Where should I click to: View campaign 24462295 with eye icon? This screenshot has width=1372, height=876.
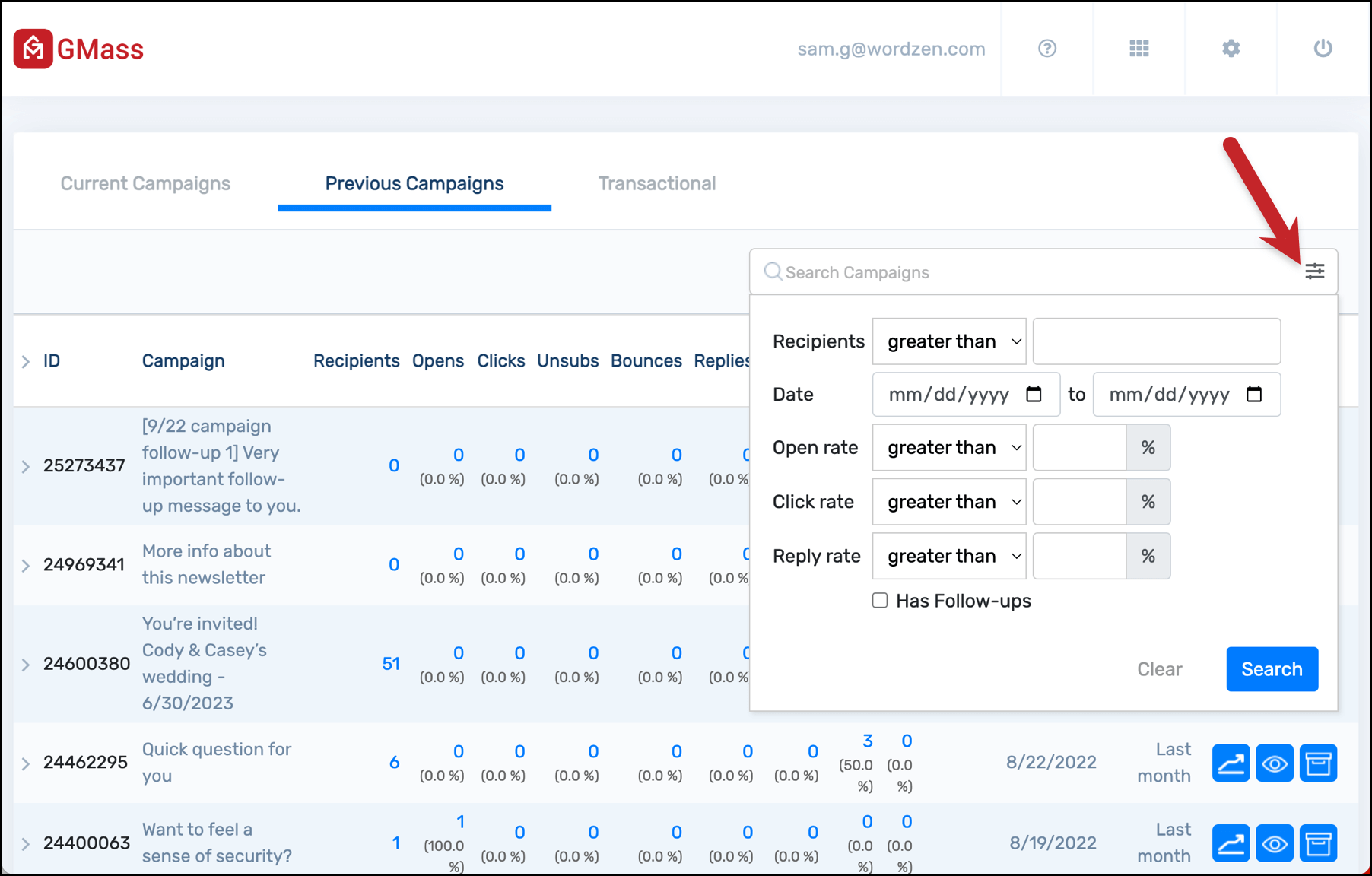tap(1275, 763)
